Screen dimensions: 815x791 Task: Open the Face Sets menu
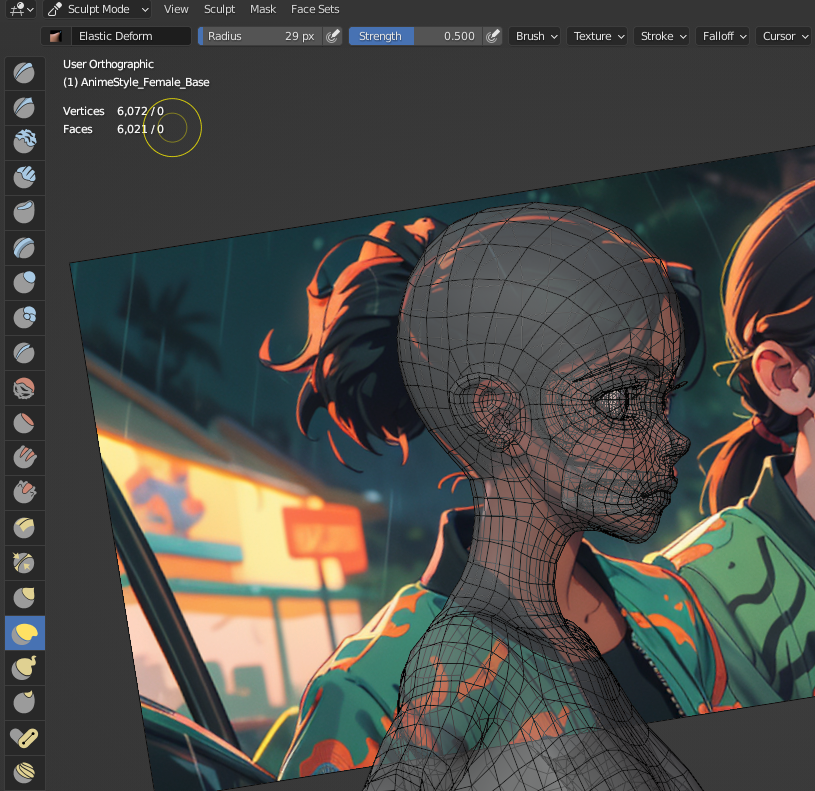[315, 9]
